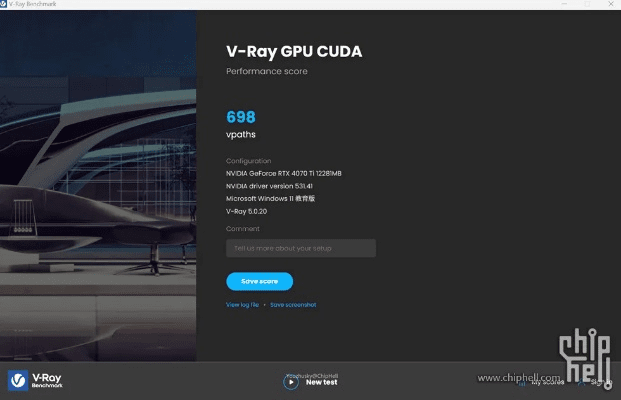Select the NVIDIA GeForce RTX 4070 Ti line
This screenshot has height=400, width=621.
[x=284, y=173]
